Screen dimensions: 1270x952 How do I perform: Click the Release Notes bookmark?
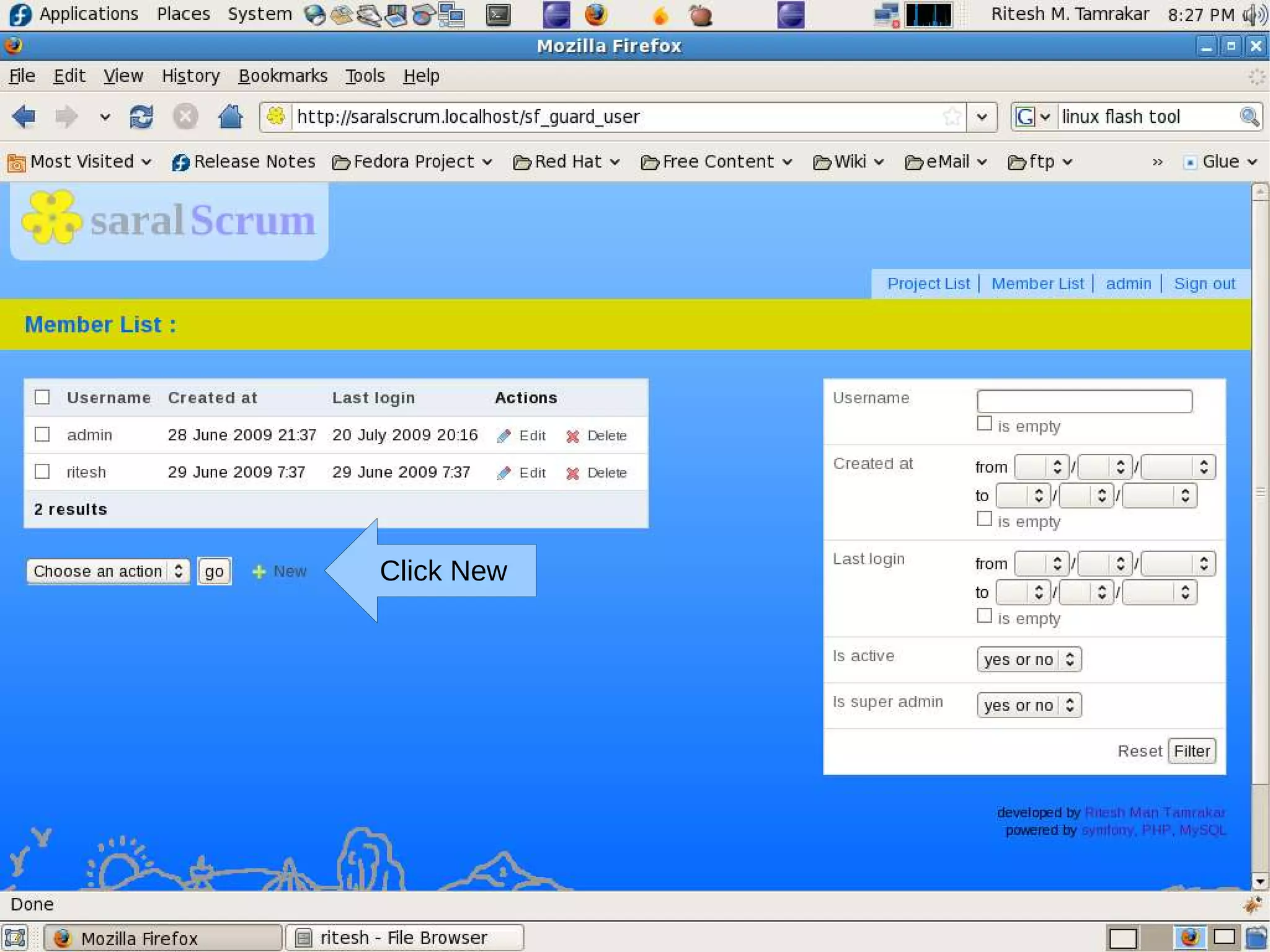point(243,162)
